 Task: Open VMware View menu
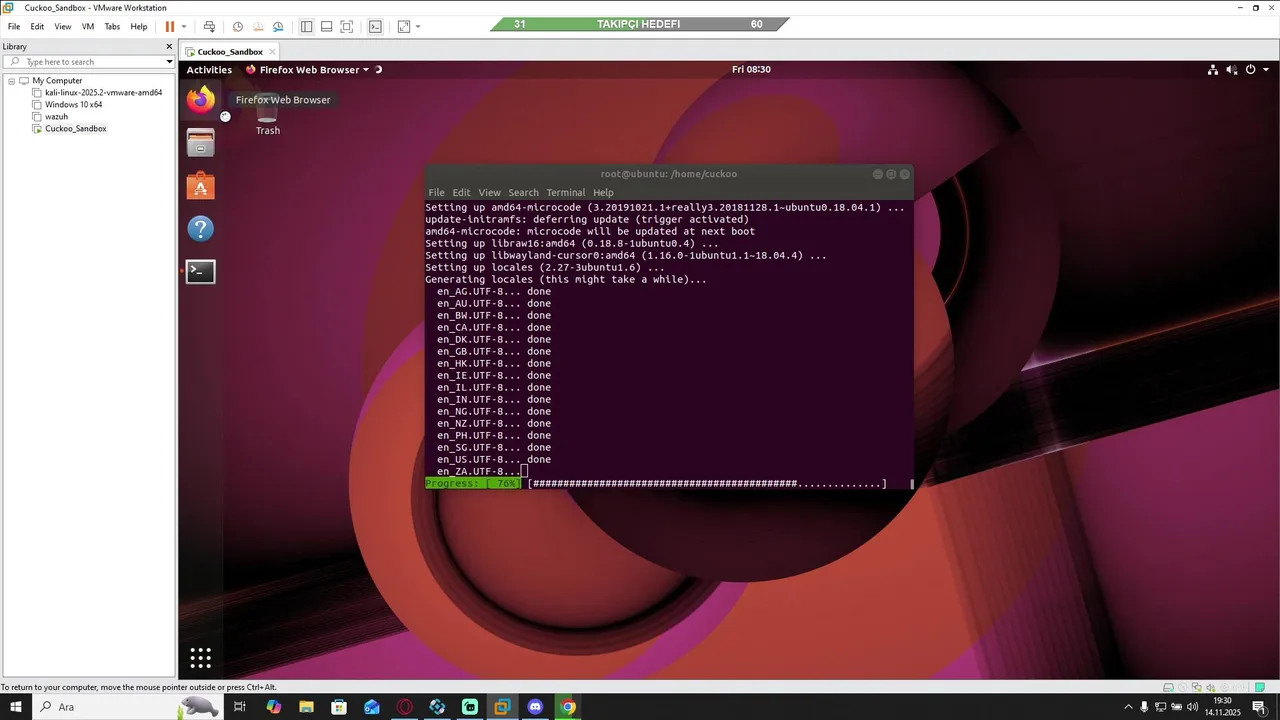(x=63, y=27)
